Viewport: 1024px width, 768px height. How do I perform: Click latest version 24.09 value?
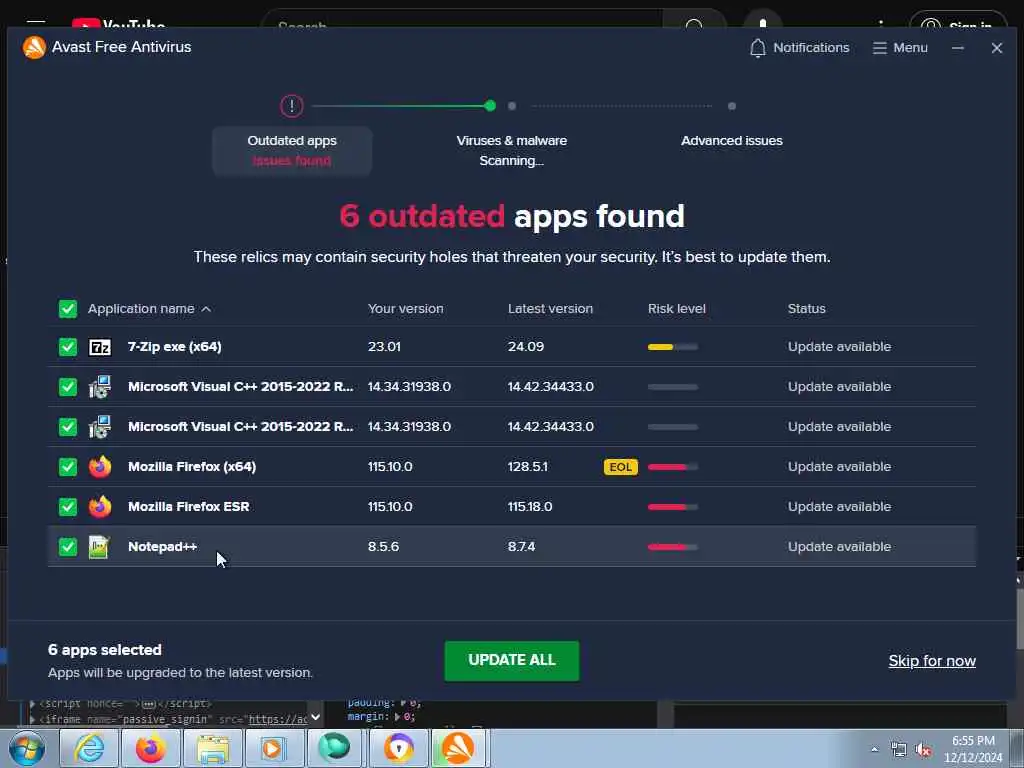526,347
